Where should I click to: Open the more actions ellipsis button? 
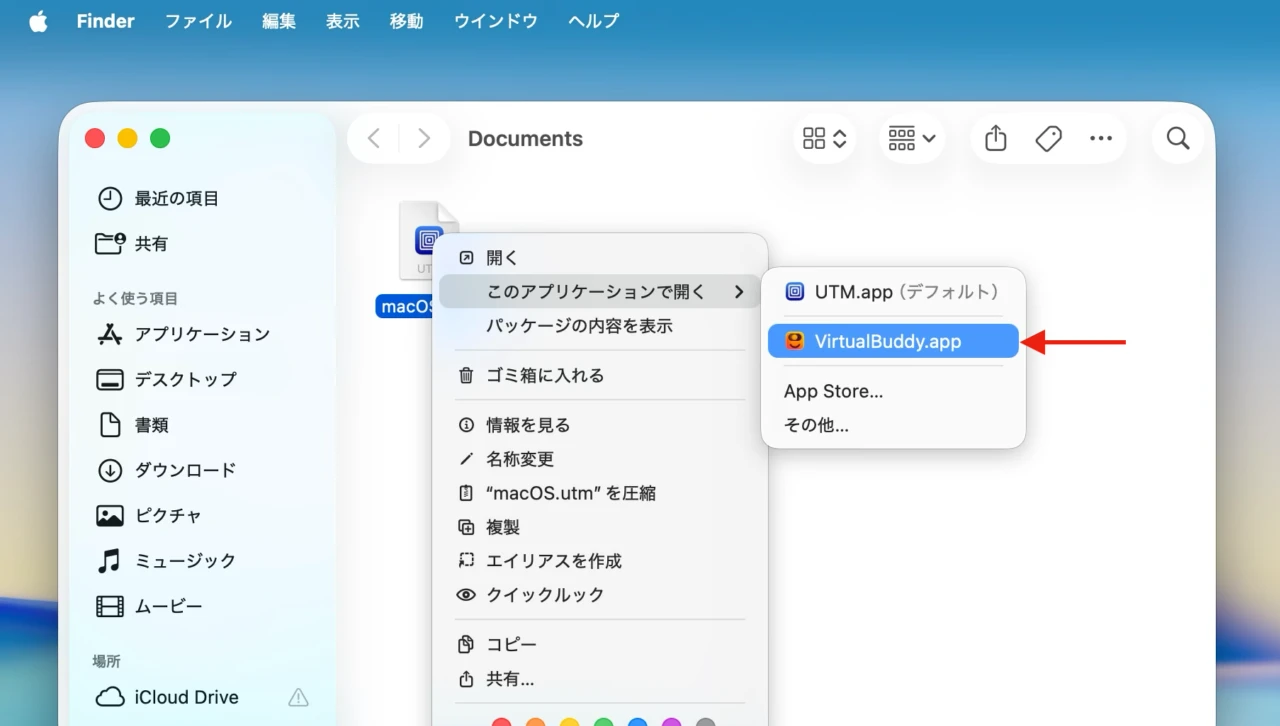coord(1101,139)
